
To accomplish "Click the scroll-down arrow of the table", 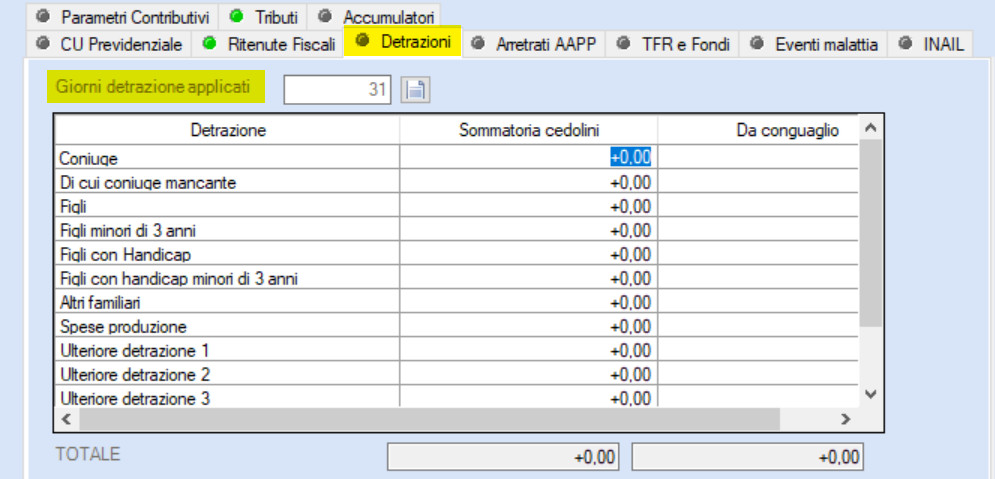I will pos(870,394).
